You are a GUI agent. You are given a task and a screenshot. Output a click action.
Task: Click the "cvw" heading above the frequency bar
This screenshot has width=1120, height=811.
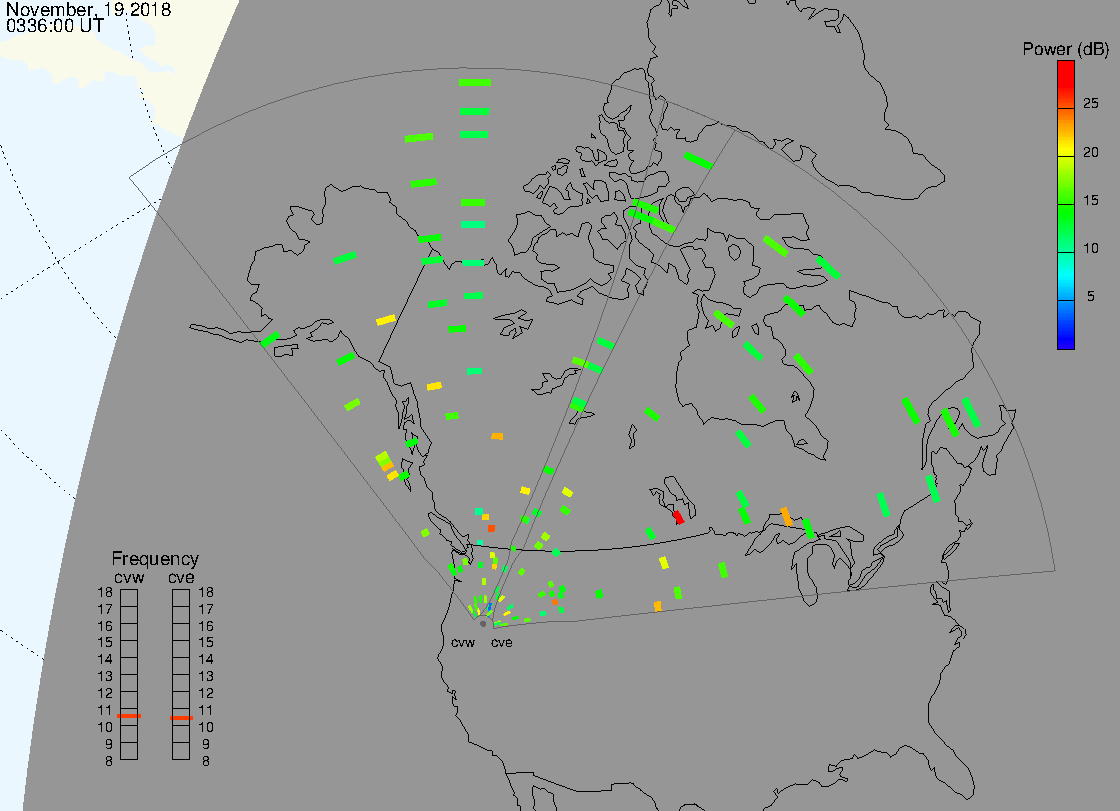[x=129, y=577]
